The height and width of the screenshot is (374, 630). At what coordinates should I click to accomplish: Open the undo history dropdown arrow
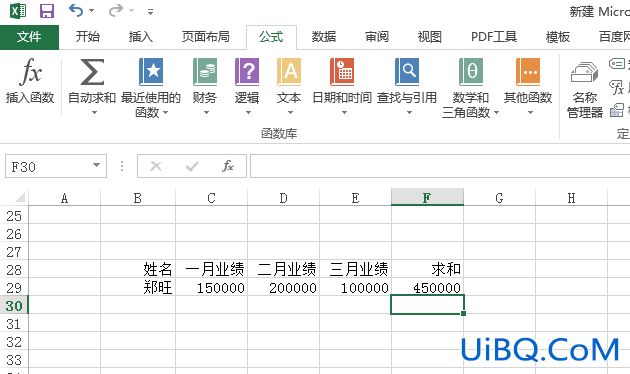tap(92, 10)
